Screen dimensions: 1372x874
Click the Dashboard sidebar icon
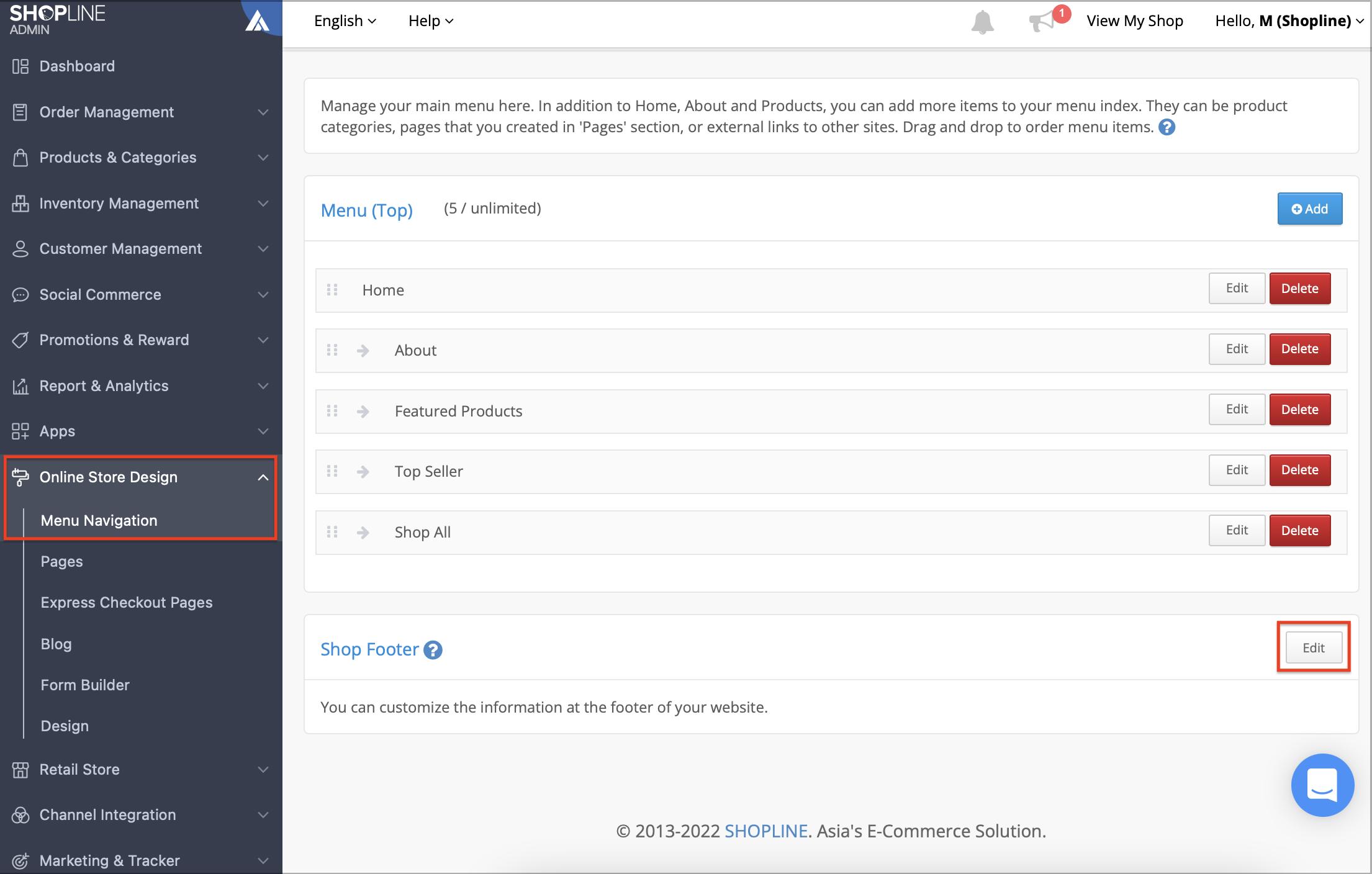click(x=20, y=66)
